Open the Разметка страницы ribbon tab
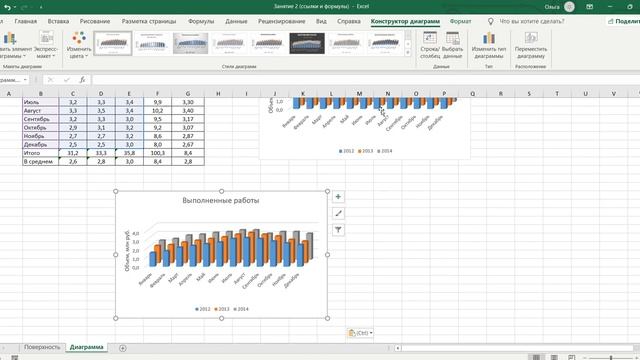The width and height of the screenshot is (640, 360). coord(149,21)
